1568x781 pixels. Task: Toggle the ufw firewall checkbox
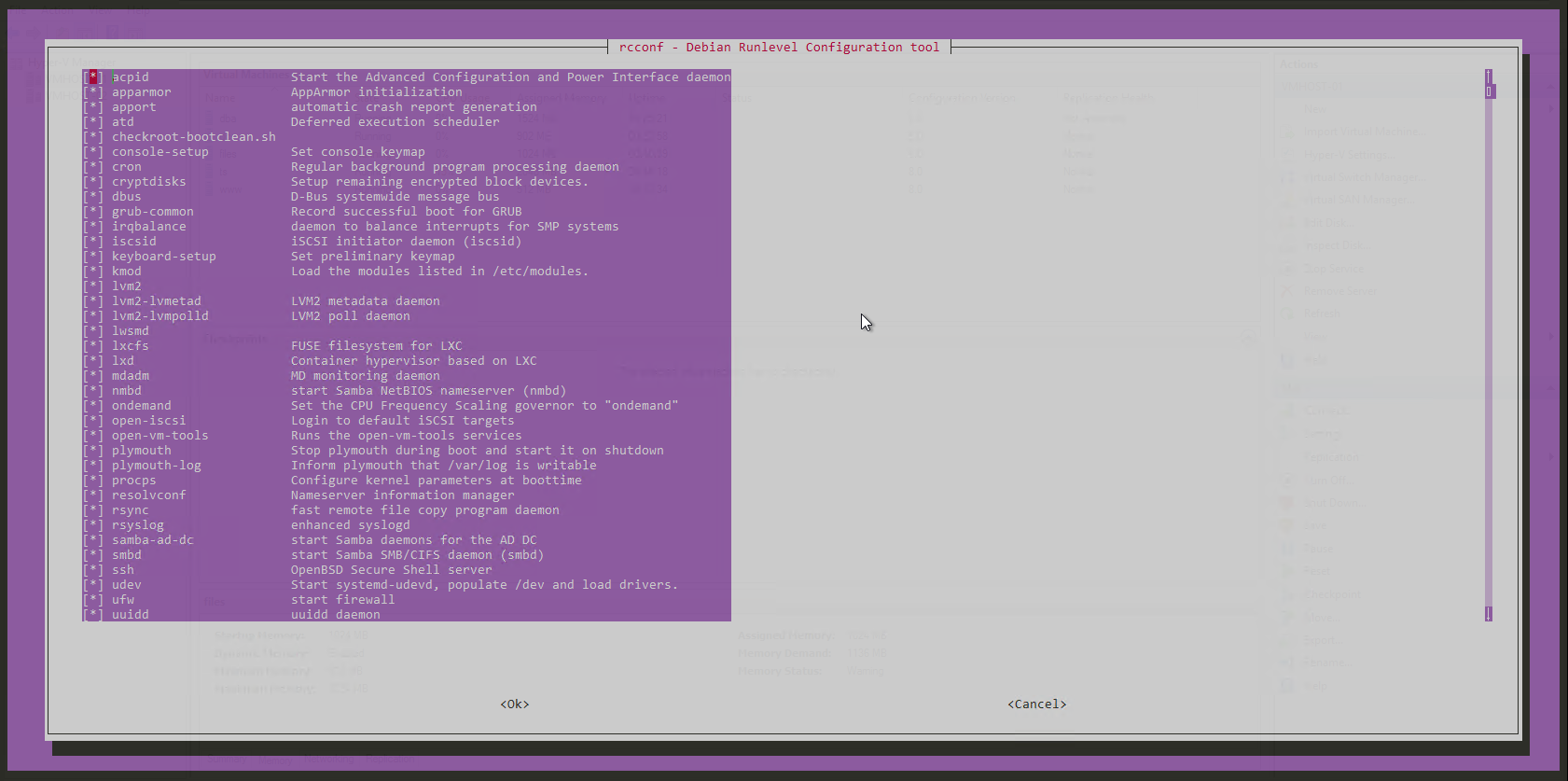[x=93, y=600]
